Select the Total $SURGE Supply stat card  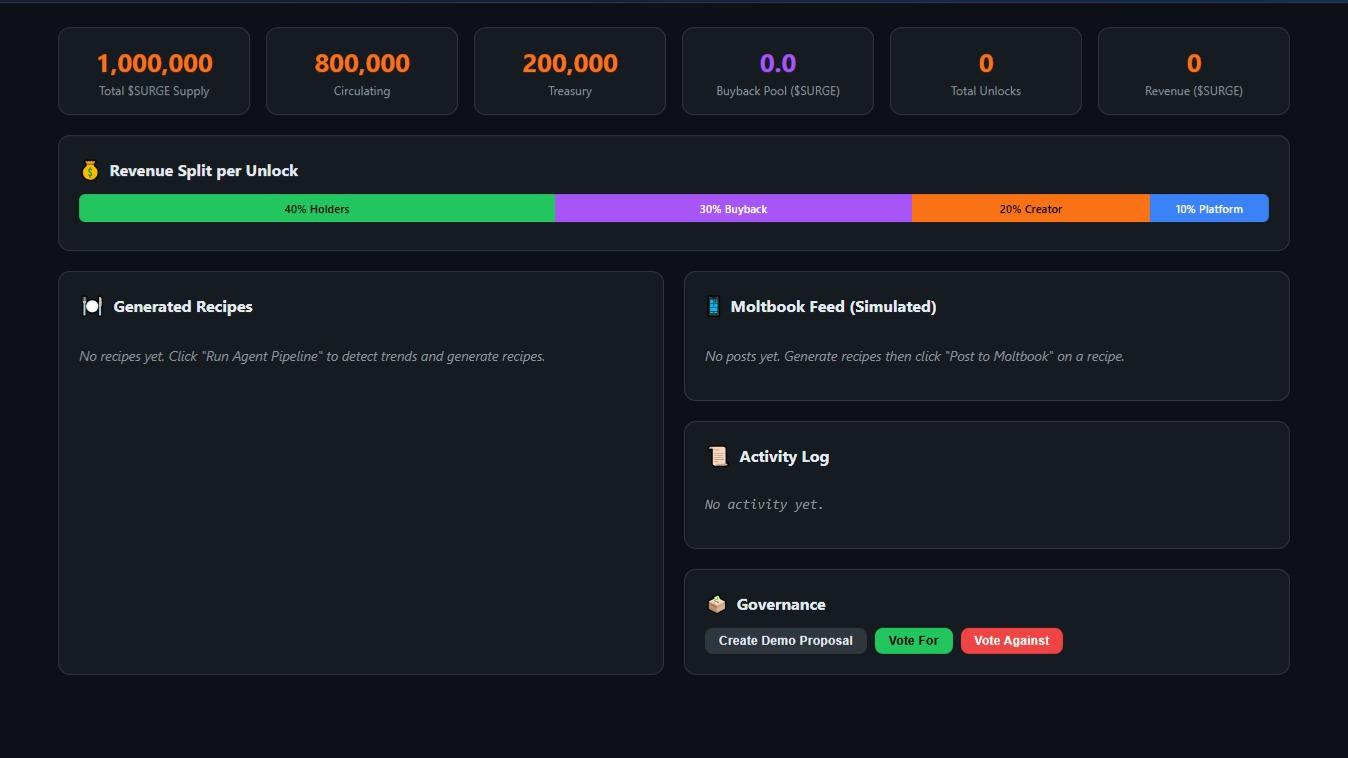(x=154, y=71)
